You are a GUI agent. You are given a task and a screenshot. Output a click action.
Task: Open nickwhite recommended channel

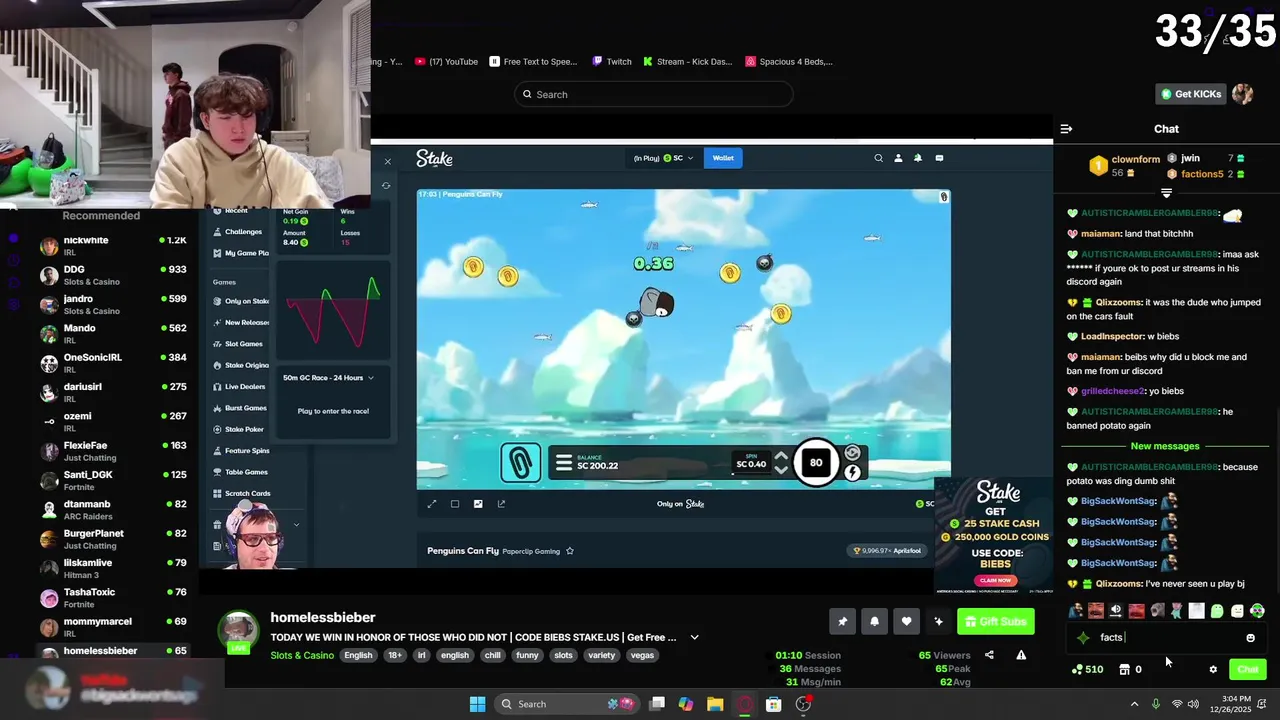pyautogui.click(x=113, y=246)
